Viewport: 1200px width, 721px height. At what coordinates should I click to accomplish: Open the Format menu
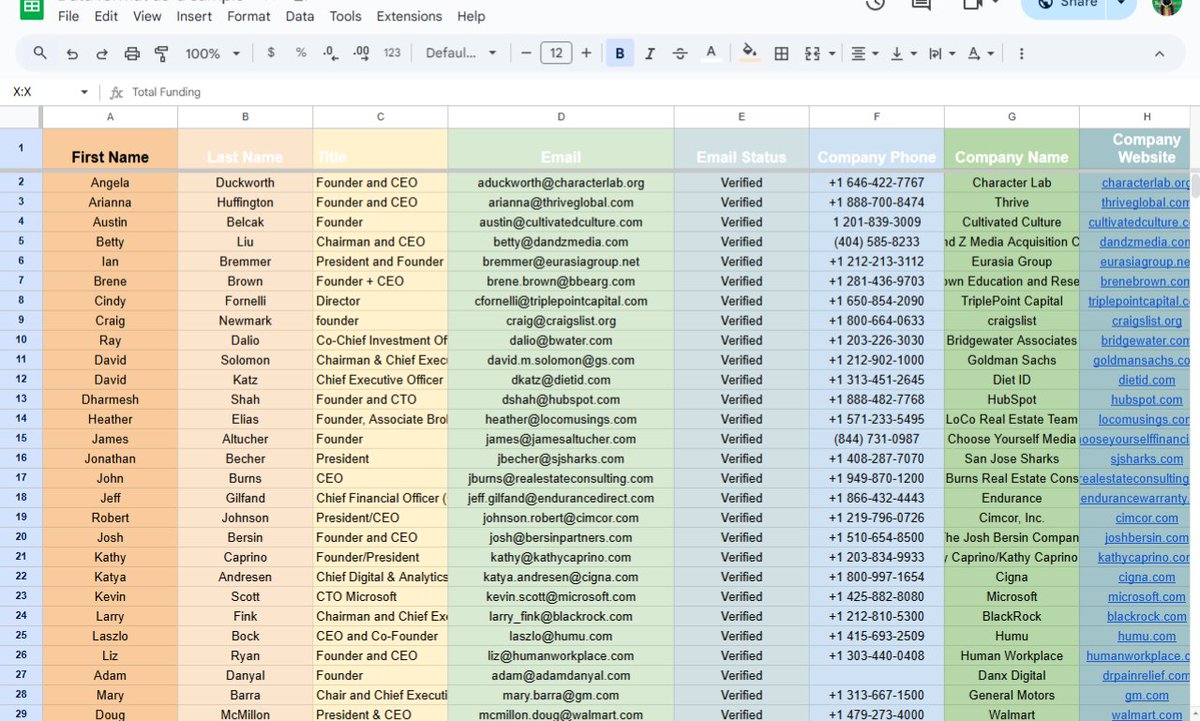[x=249, y=16]
